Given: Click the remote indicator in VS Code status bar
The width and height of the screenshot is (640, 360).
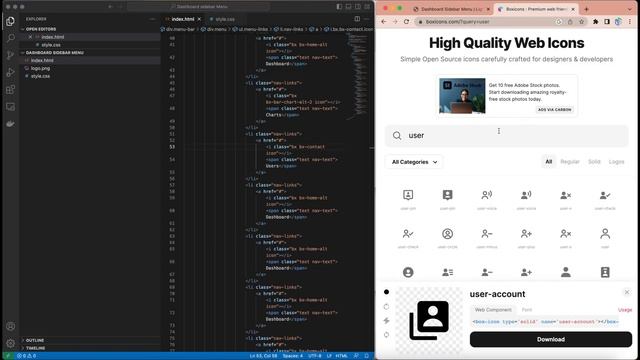Looking at the screenshot, I should [x=7, y=356].
